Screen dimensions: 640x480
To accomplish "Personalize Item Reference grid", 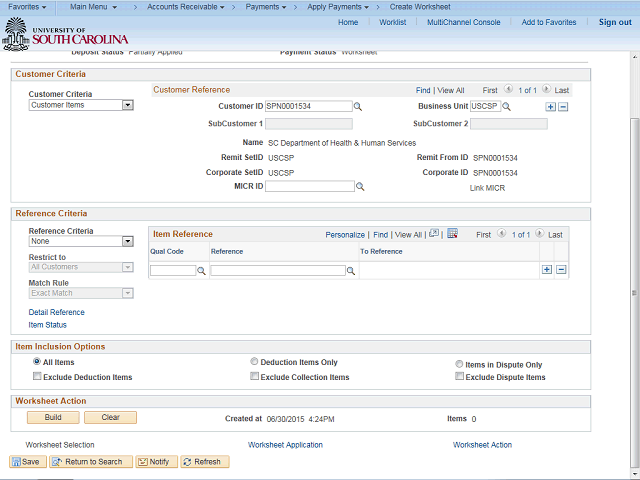I will click(345, 235).
